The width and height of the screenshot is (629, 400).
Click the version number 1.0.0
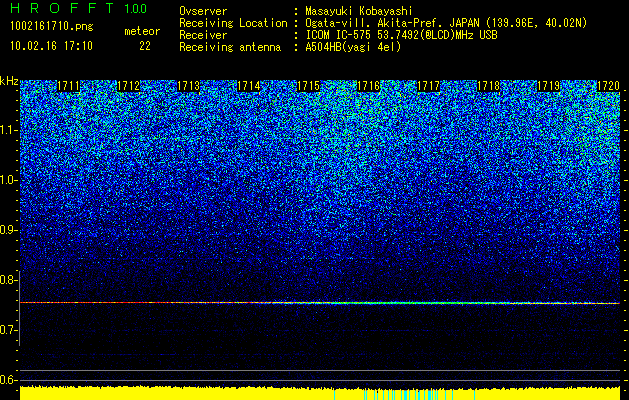(x=135, y=8)
